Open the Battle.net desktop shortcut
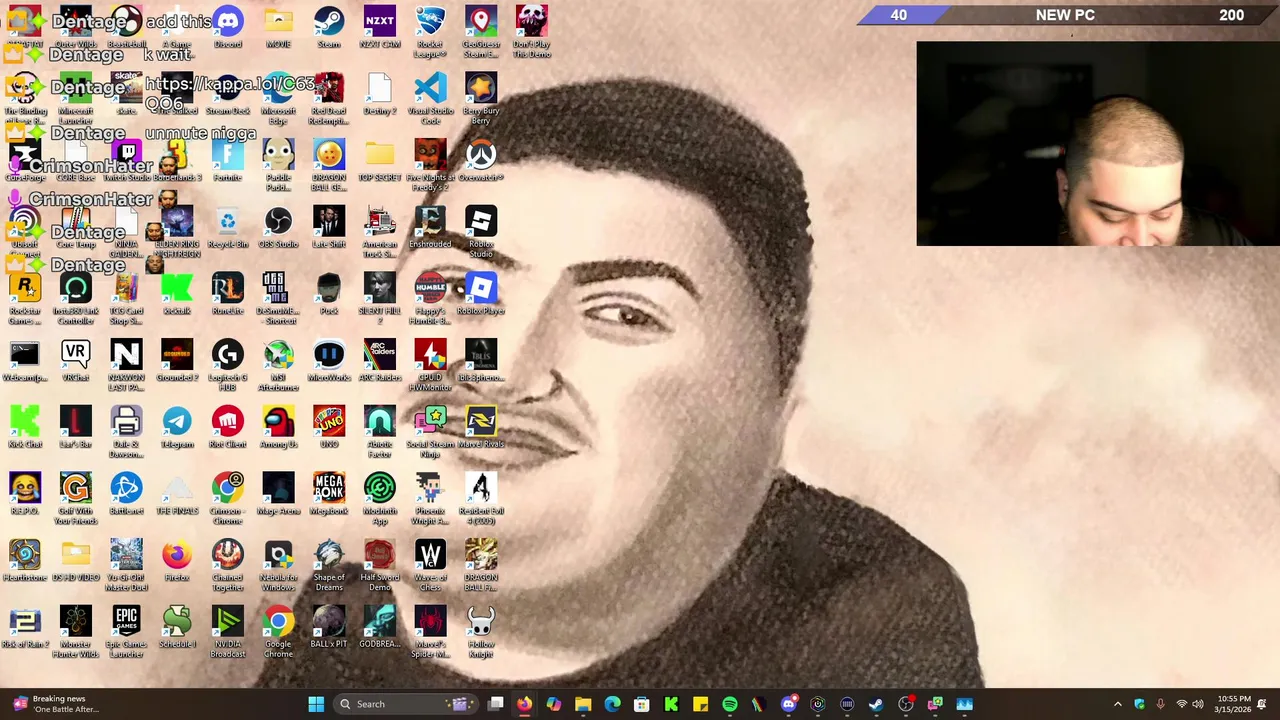 coord(126,494)
